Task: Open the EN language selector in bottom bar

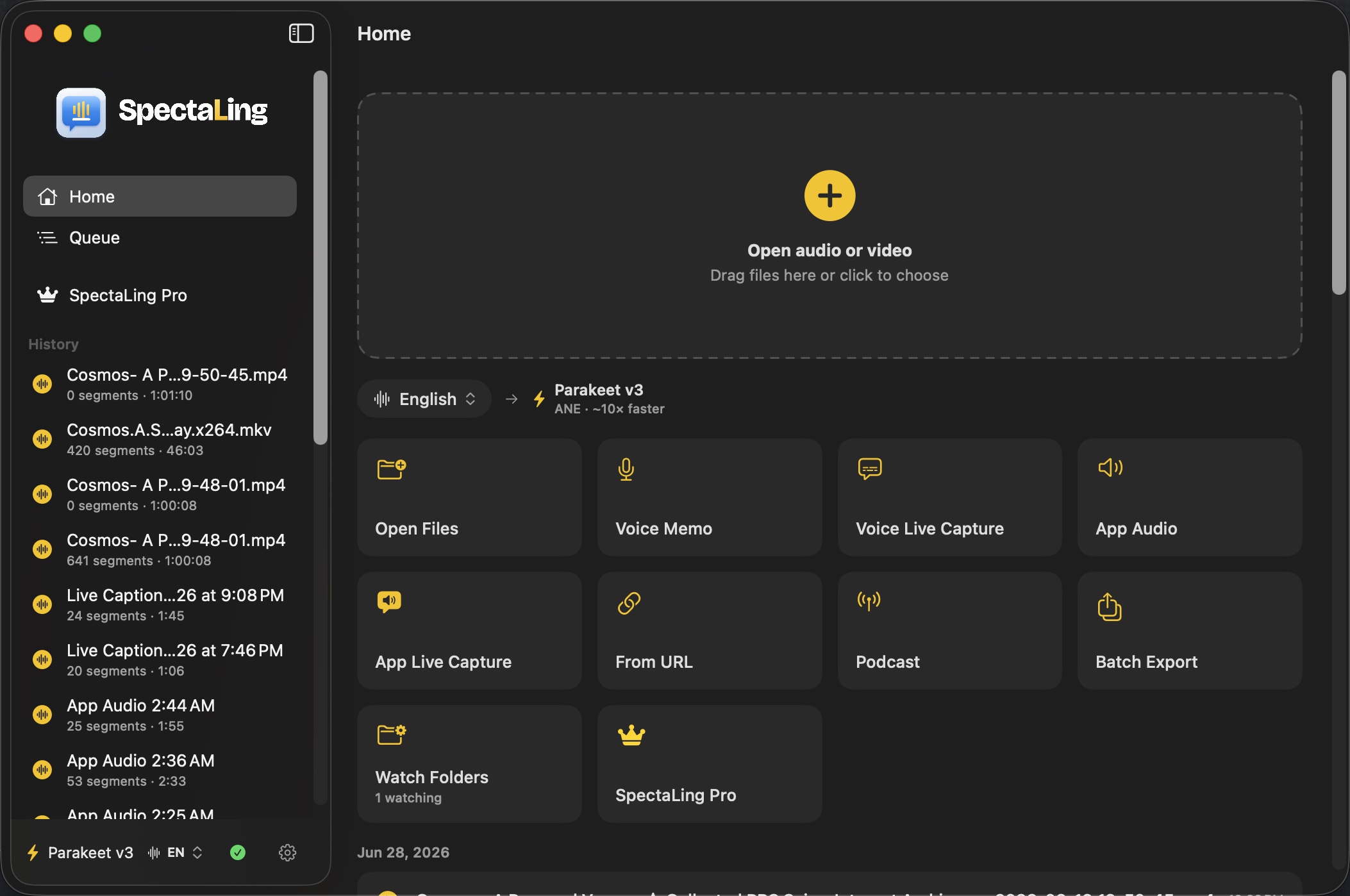Action: tap(175, 852)
